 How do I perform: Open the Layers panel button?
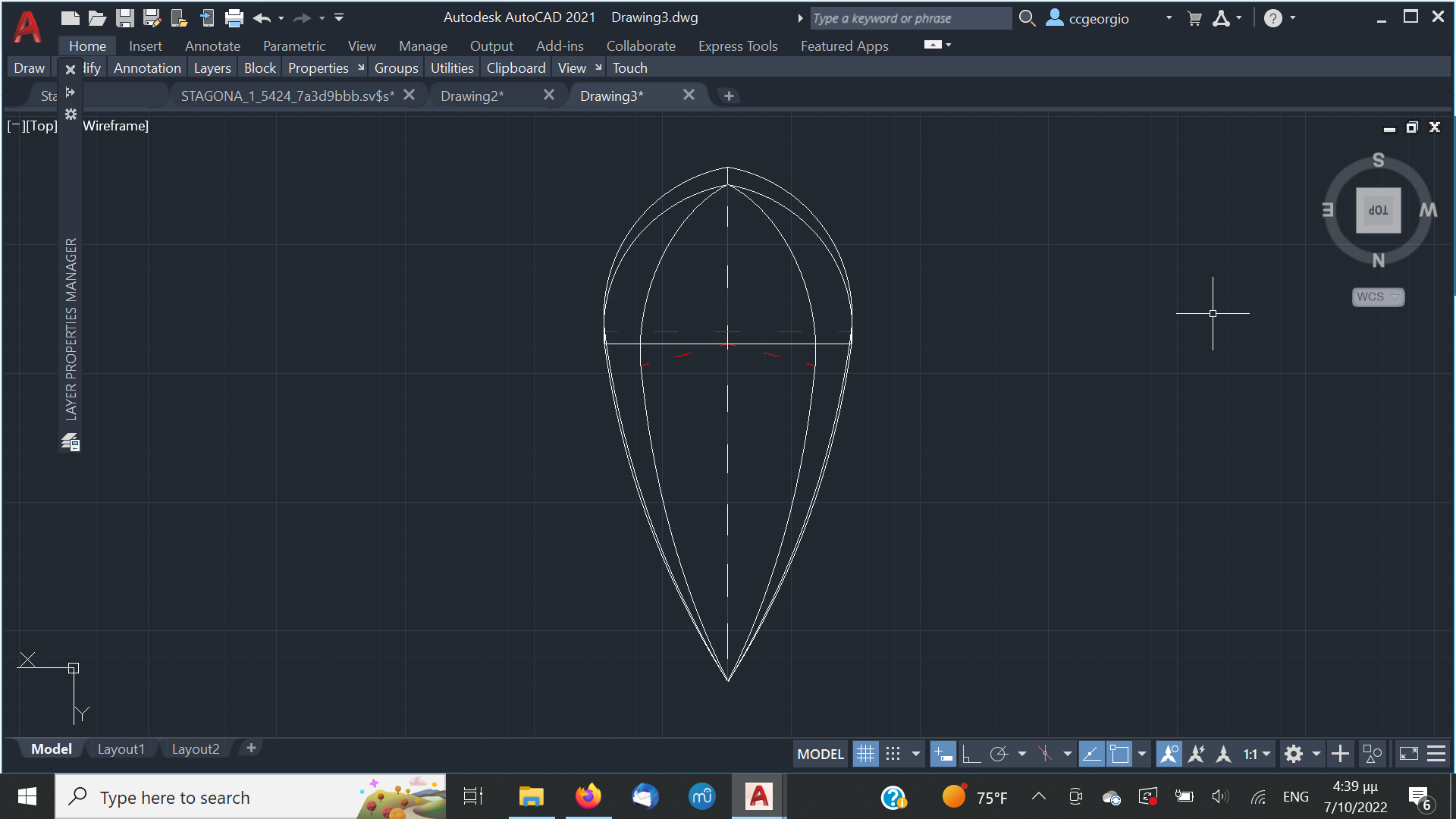pos(212,67)
